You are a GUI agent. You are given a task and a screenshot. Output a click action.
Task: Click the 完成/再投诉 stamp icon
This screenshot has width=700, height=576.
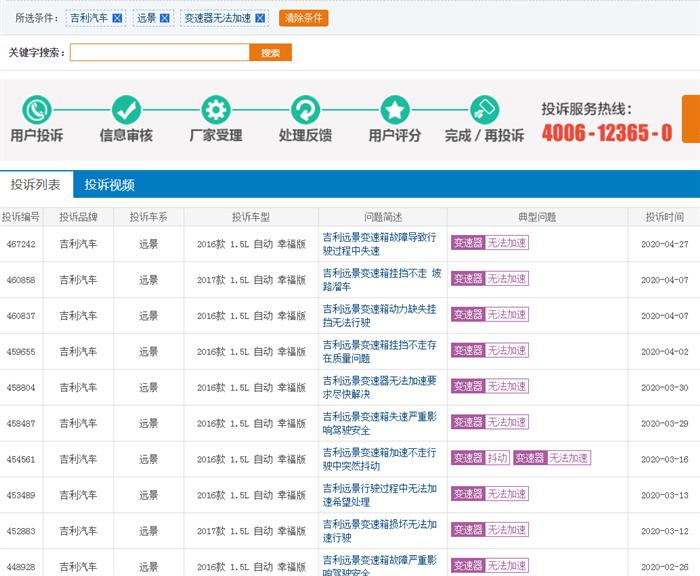point(485,110)
